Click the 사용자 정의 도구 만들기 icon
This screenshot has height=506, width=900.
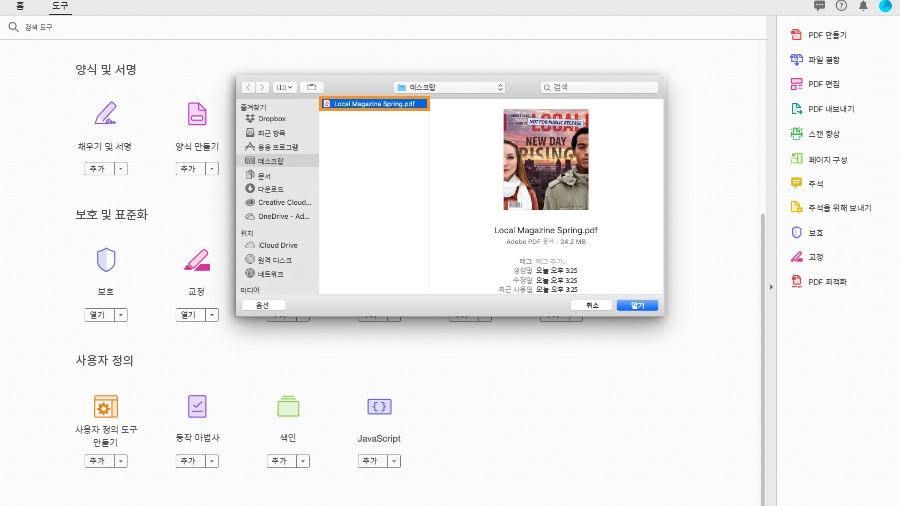coord(106,406)
